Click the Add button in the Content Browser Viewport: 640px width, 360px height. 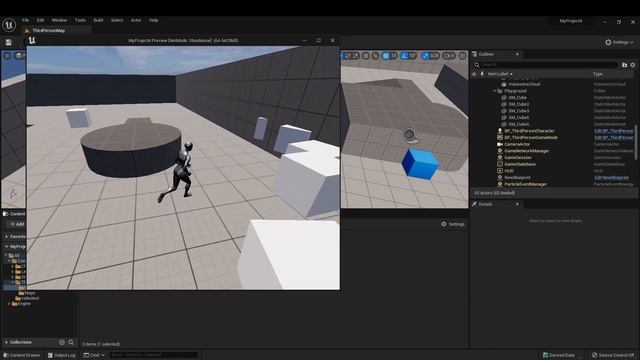click(x=17, y=224)
